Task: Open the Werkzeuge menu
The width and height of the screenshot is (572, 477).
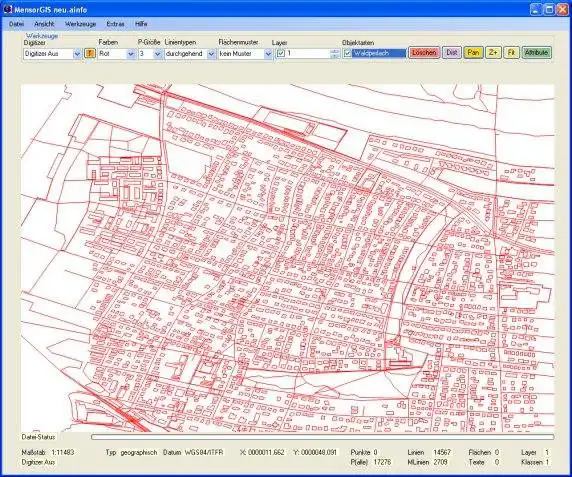Action: tap(80, 24)
